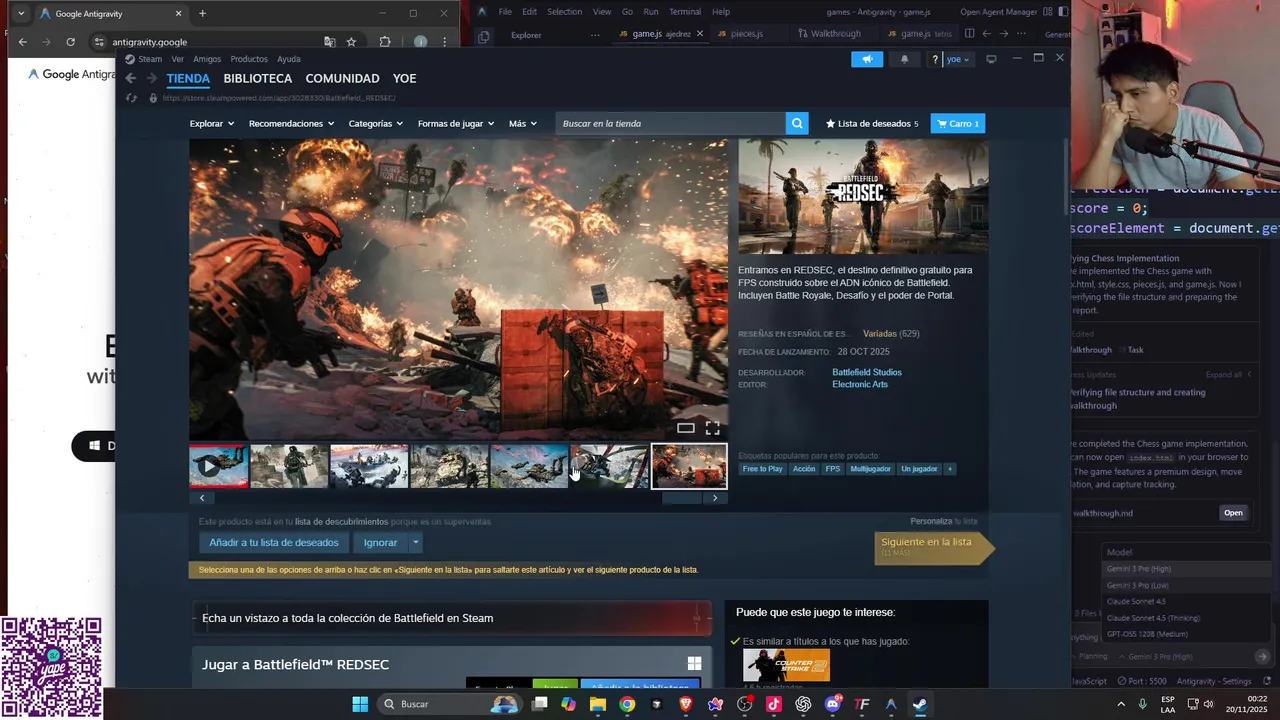Expand Explorar store menu
The image size is (1280, 720).
coord(212,123)
